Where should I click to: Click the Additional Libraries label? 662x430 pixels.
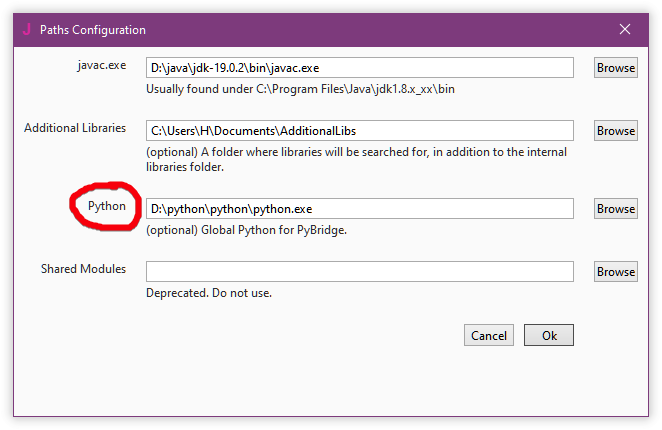pos(75,128)
